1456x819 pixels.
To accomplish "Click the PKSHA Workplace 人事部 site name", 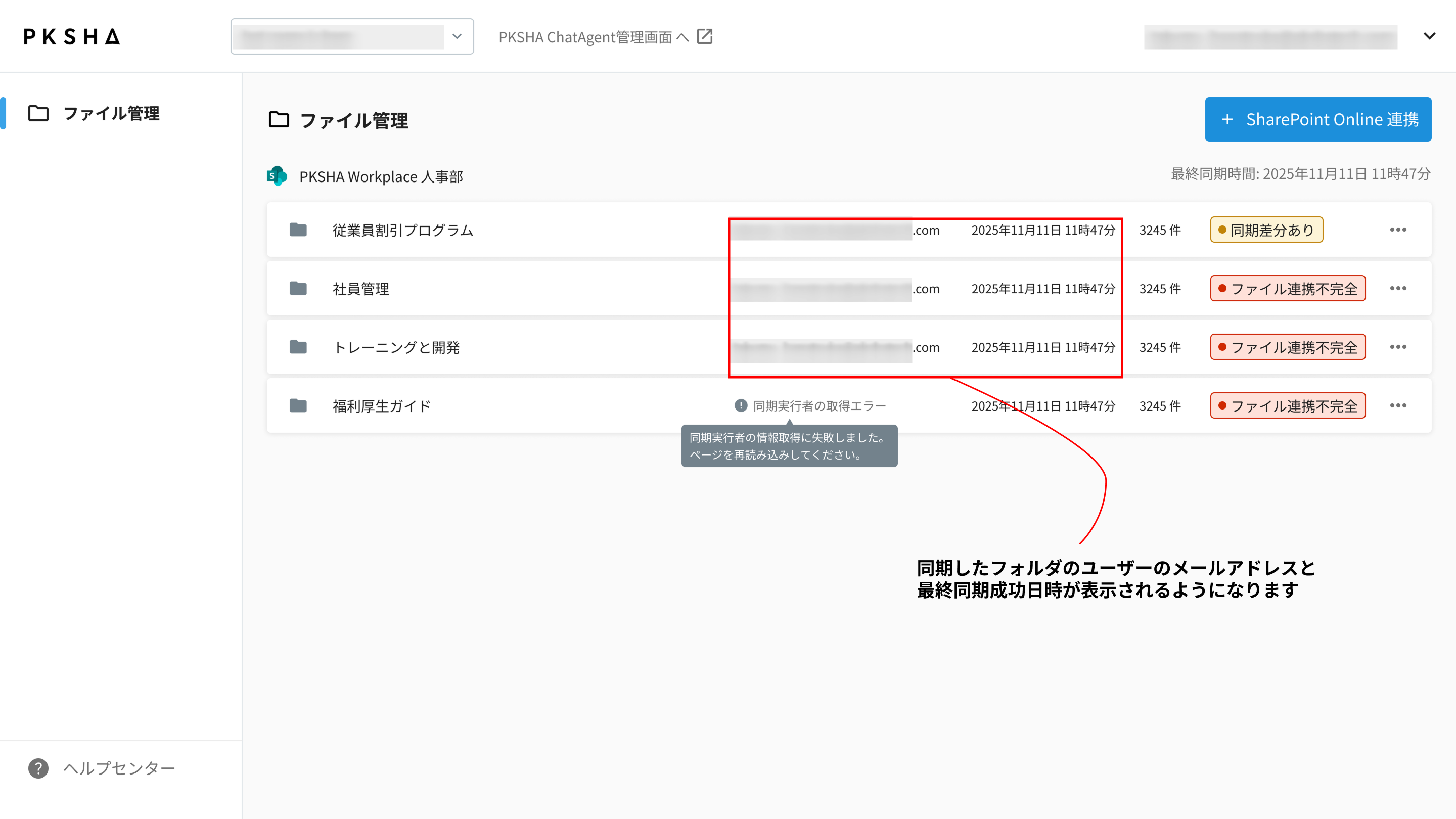I will tap(381, 176).
